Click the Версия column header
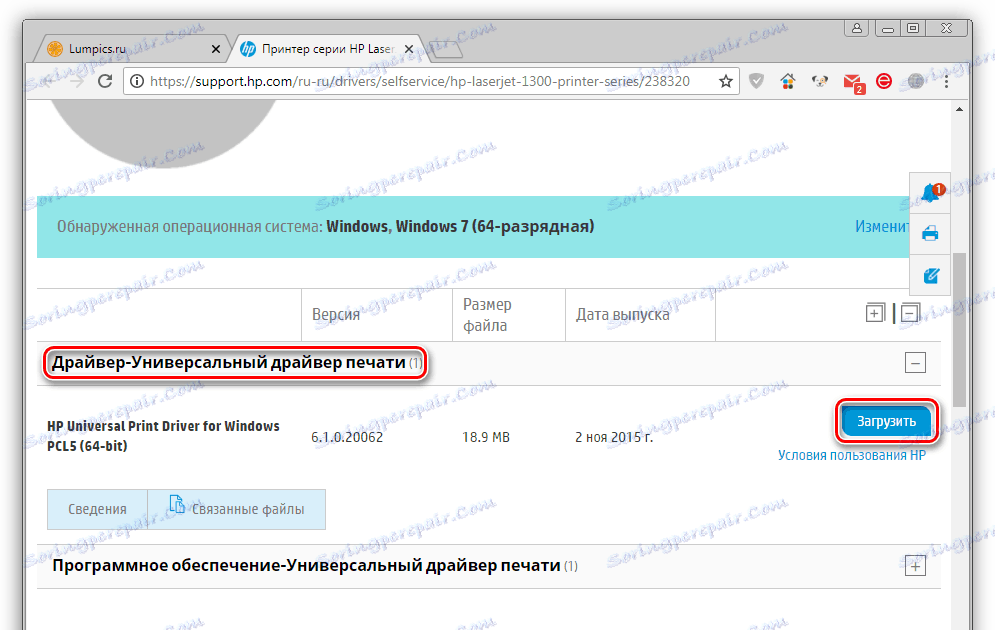 (x=336, y=315)
